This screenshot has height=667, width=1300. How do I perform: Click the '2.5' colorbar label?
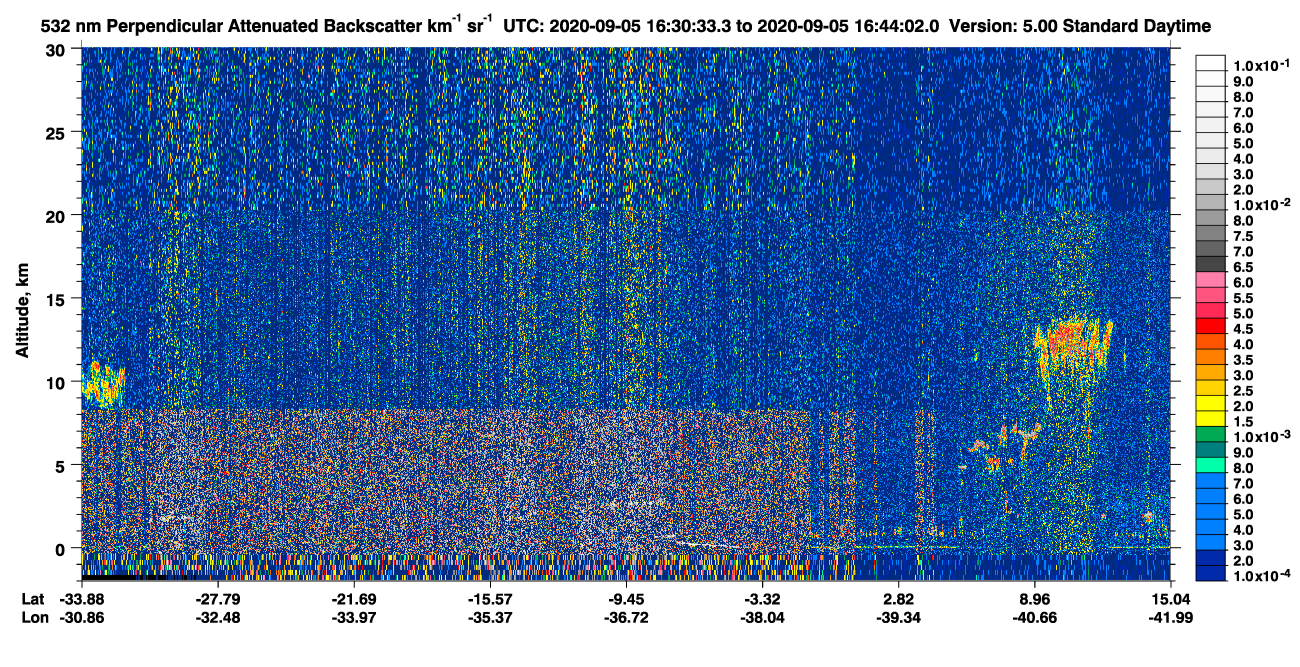coord(1242,390)
